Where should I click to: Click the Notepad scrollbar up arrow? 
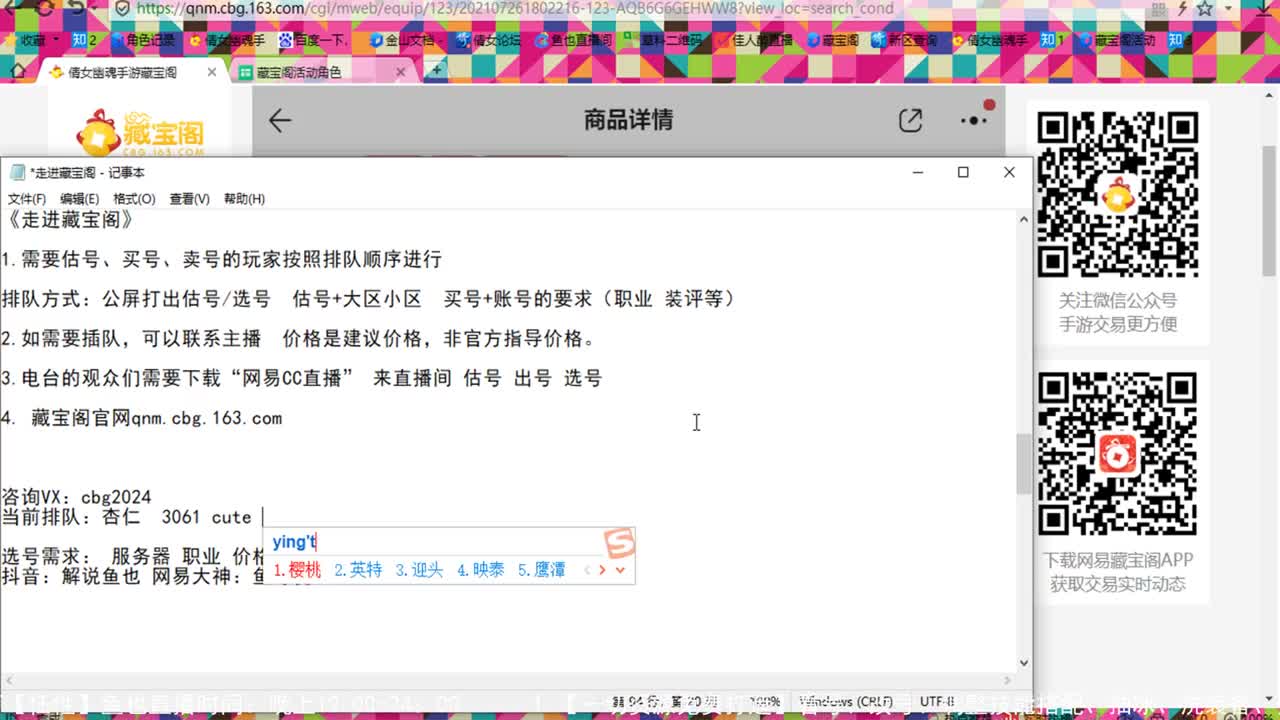(1023, 219)
